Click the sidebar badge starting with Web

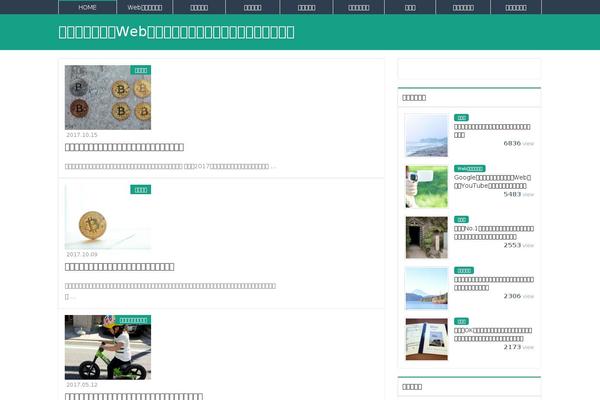click(x=470, y=168)
